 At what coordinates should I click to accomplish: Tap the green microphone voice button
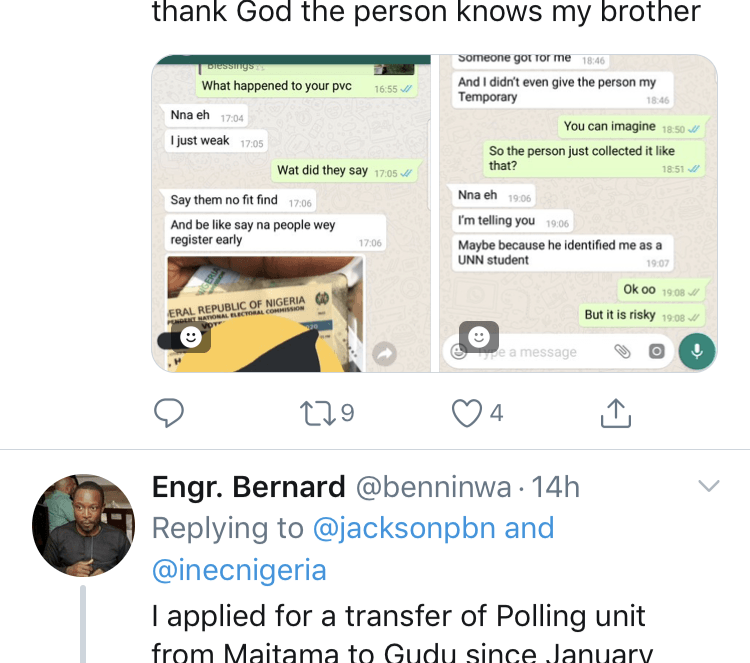point(697,352)
